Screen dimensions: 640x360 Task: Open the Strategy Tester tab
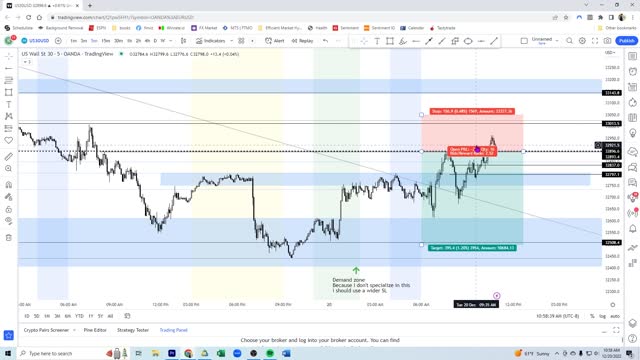[133, 330]
